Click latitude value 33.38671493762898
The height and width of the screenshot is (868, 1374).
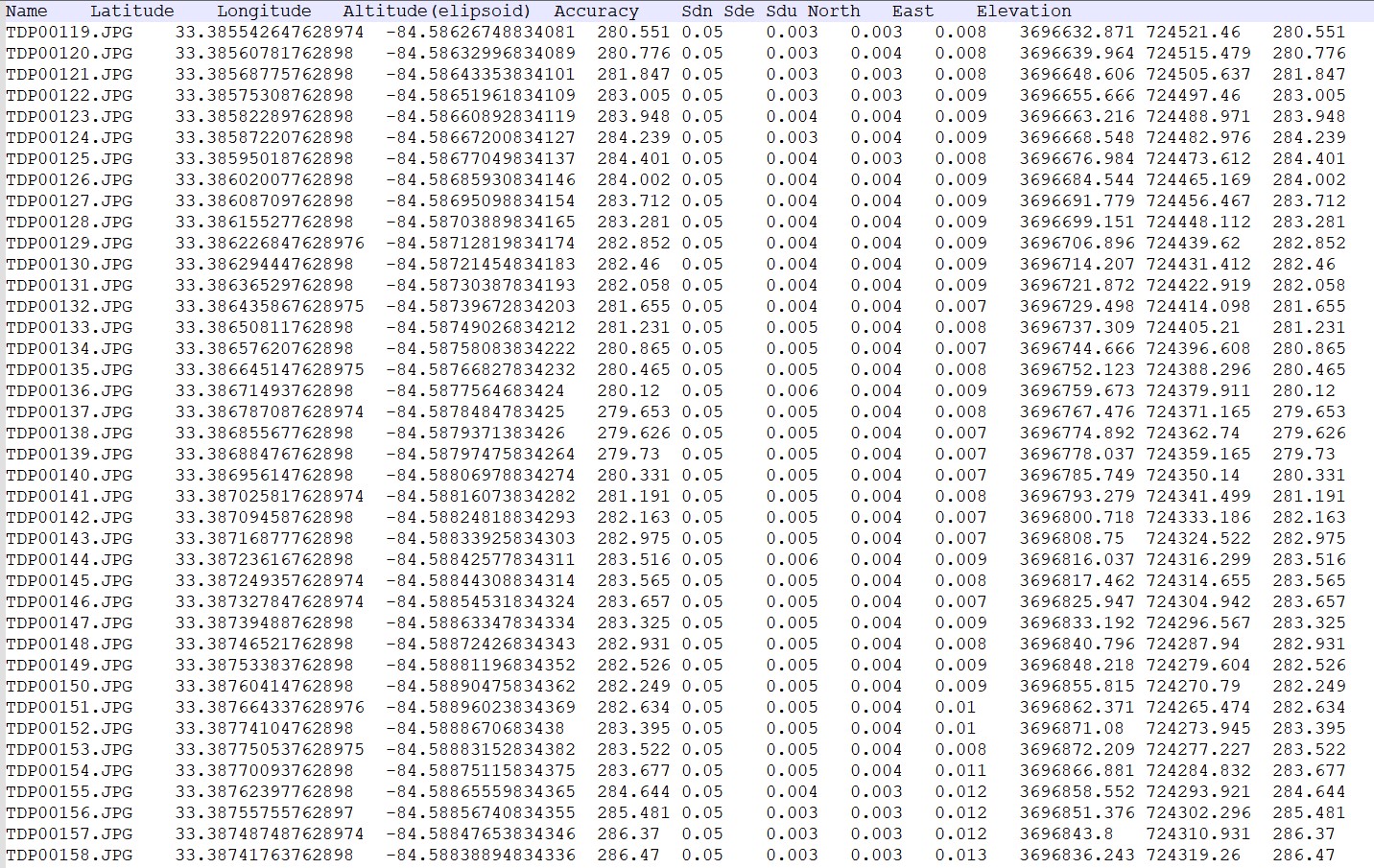click(x=264, y=390)
